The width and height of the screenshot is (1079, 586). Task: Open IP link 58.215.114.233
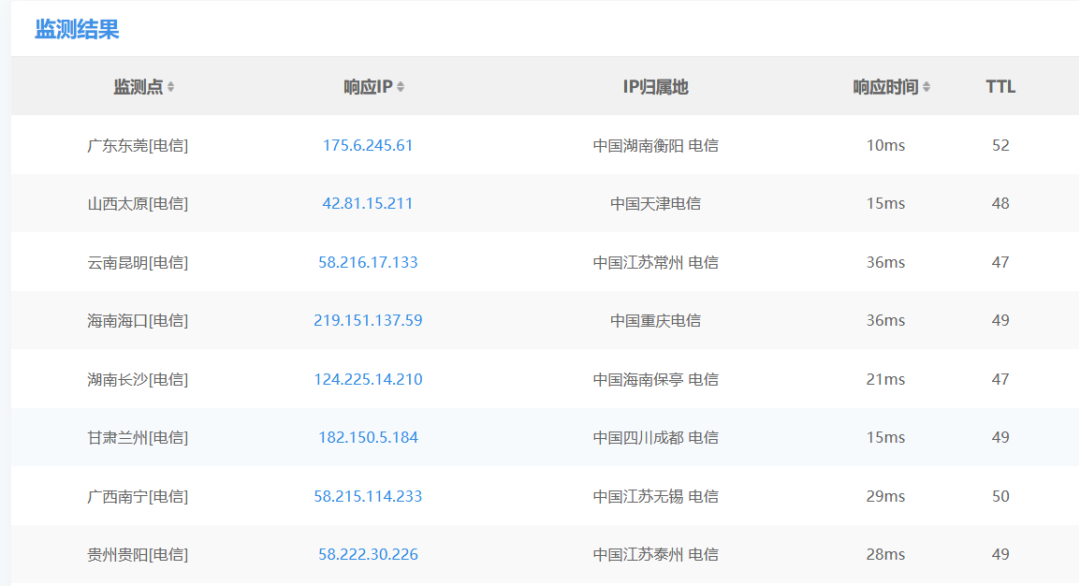(x=367, y=496)
